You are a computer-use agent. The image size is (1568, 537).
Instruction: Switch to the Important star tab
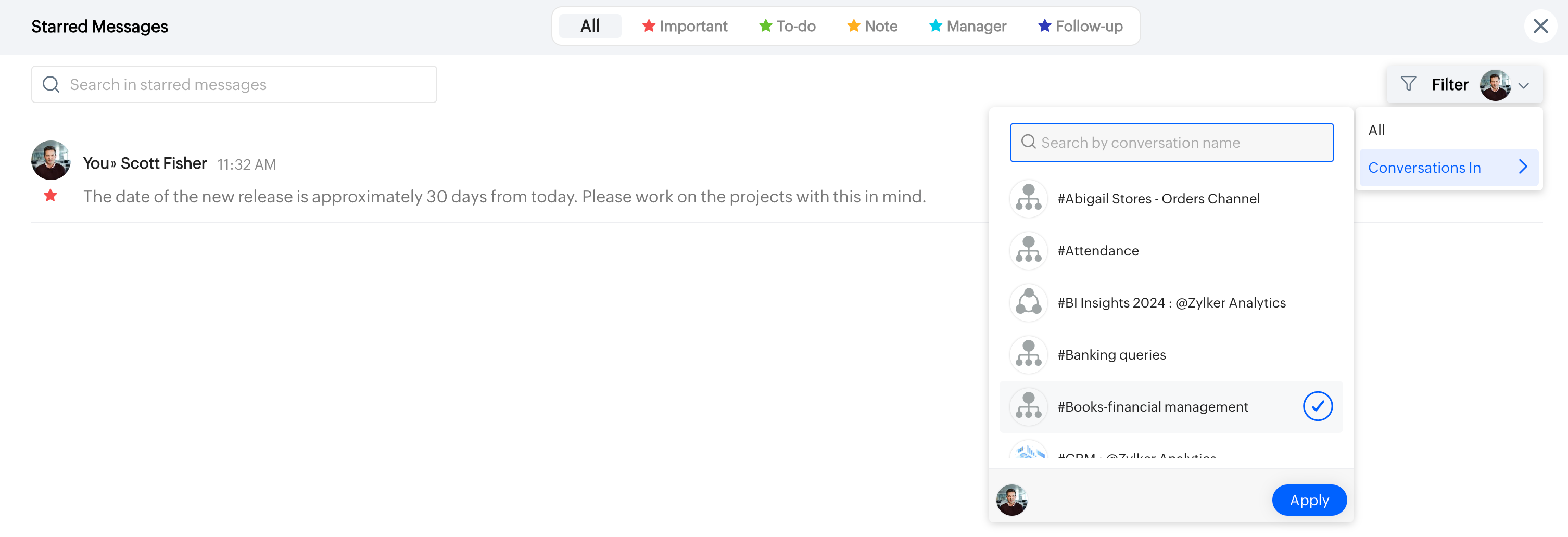pyautogui.click(x=685, y=26)
